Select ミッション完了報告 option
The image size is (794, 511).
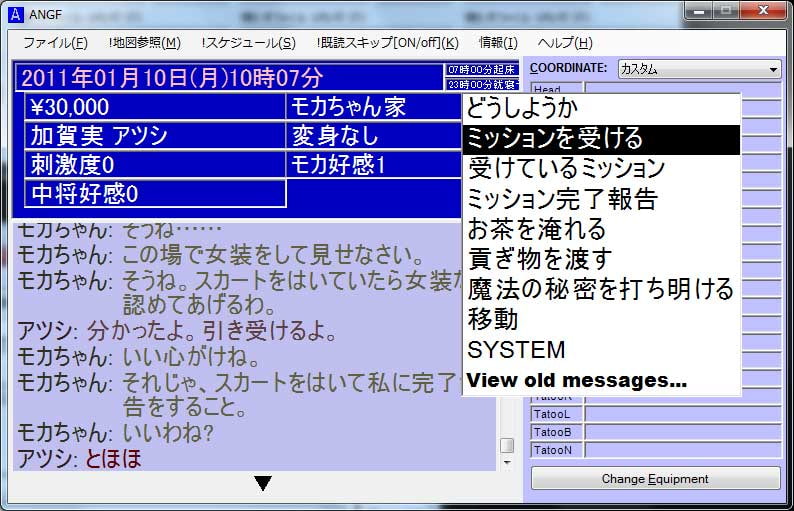[x=562, y=199]
